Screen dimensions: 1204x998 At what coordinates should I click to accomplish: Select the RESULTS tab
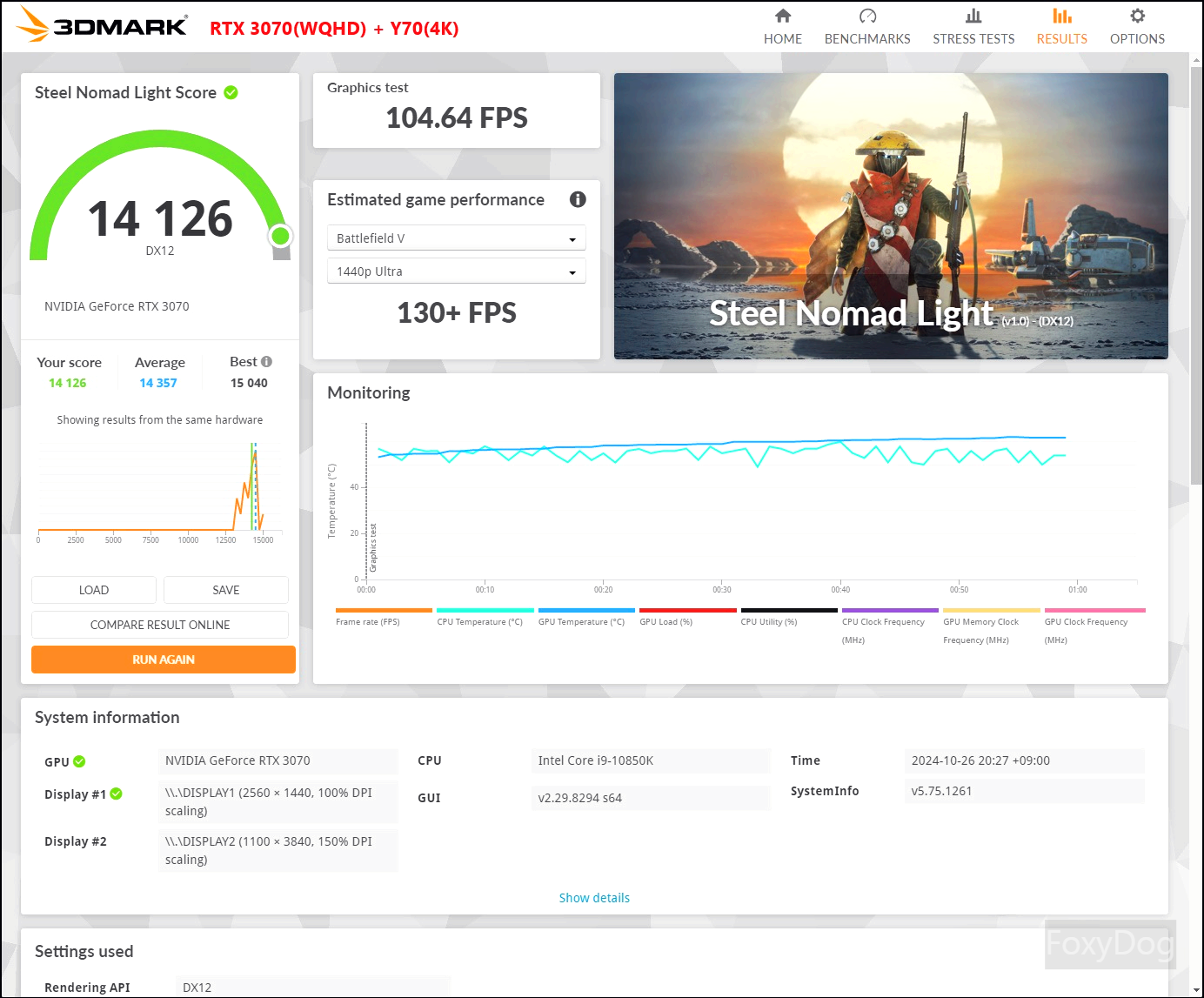pos(1061,27)
